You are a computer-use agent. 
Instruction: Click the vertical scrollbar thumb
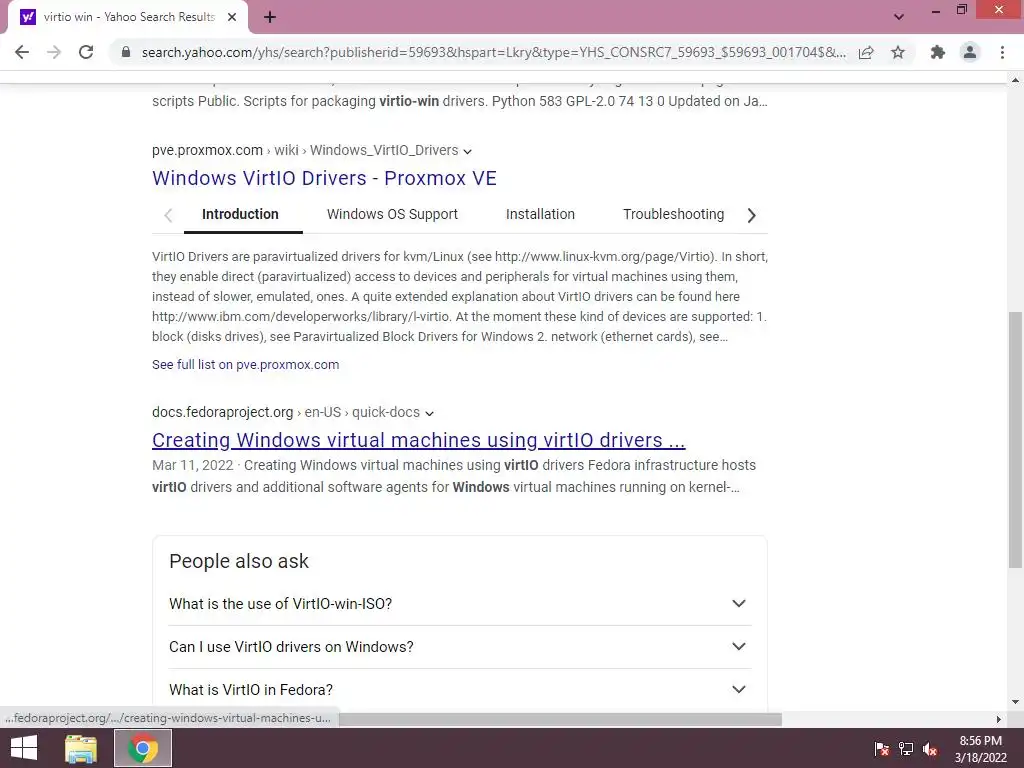point(1015,439)
